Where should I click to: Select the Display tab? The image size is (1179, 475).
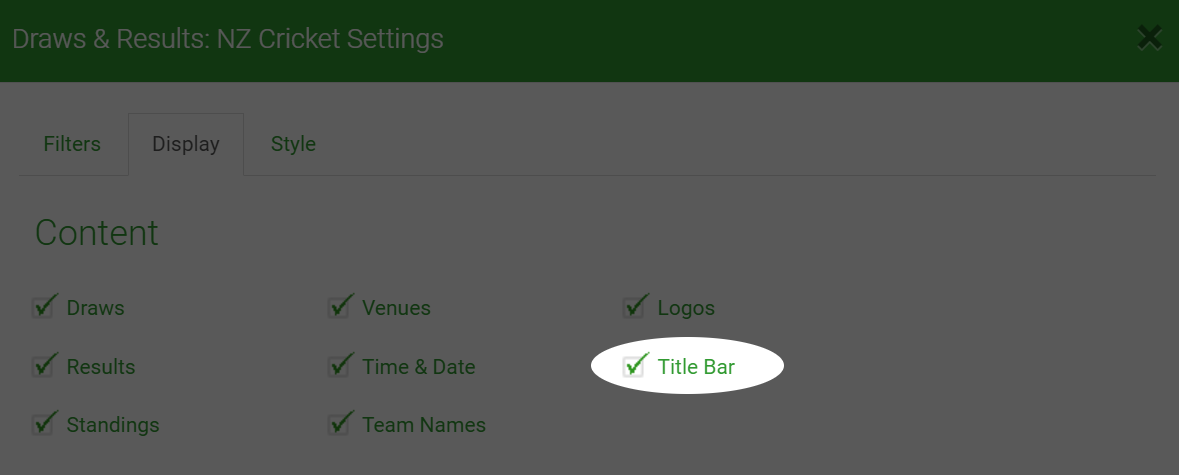click(x=186, y=144)
